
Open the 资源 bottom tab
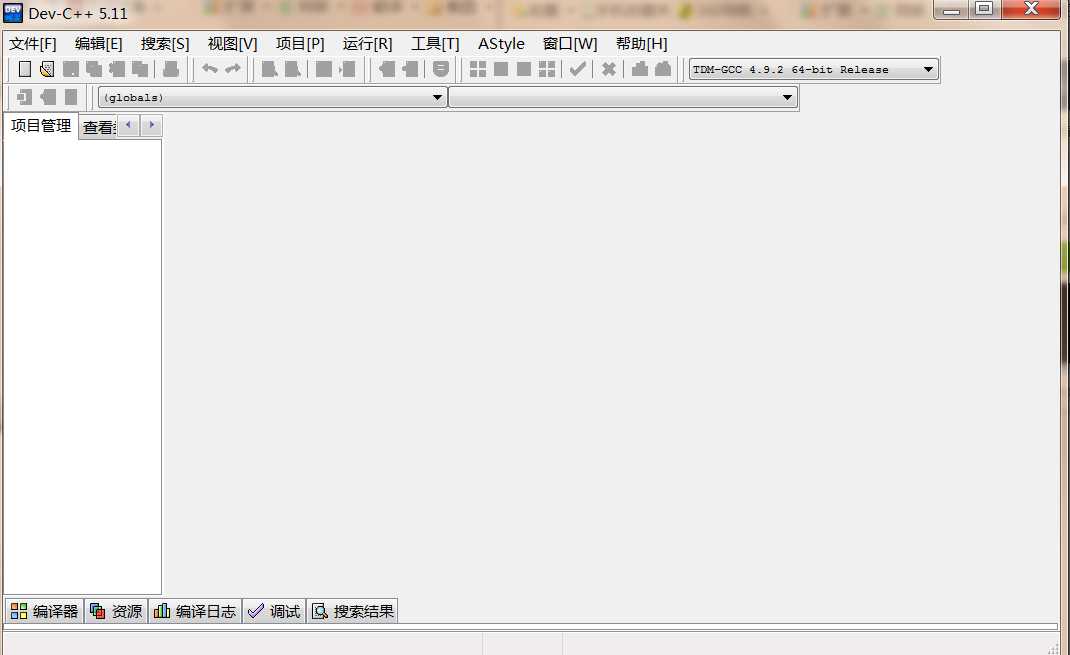(x=116, y=611)
